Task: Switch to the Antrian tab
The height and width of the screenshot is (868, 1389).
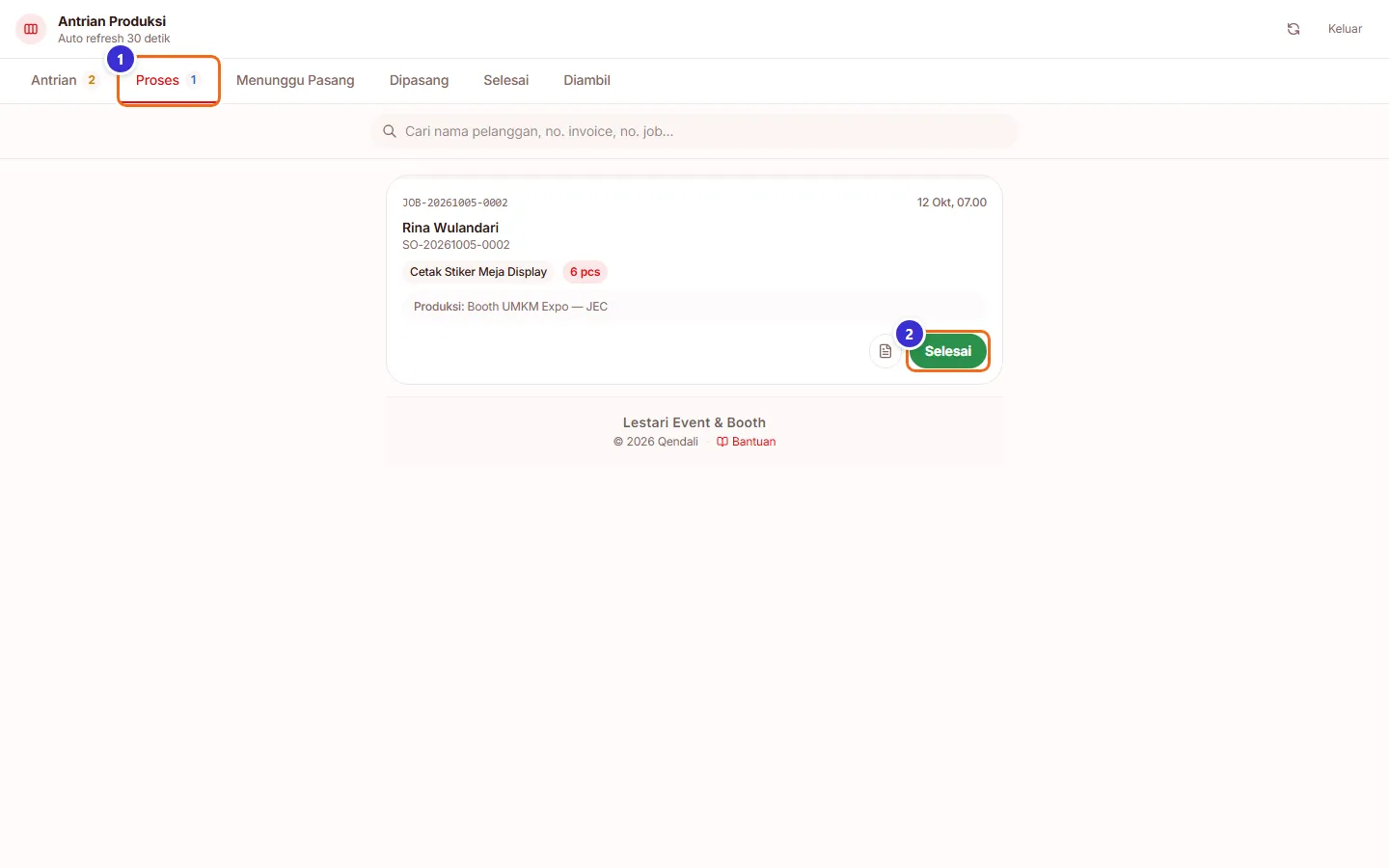Action: click(x=65, y=80)
